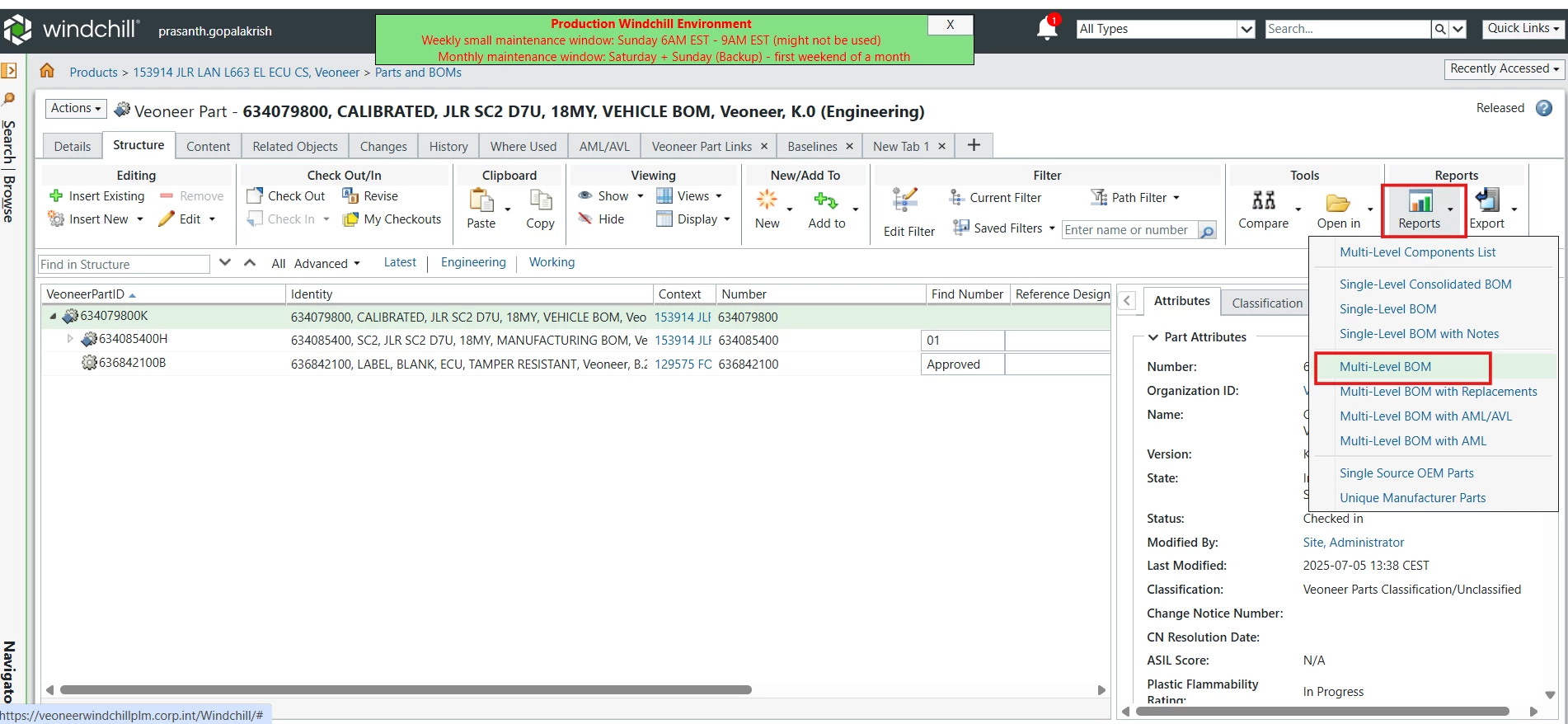Switch to the Details tab
This screenshot has height=724, width=1568.
point(73,146)
